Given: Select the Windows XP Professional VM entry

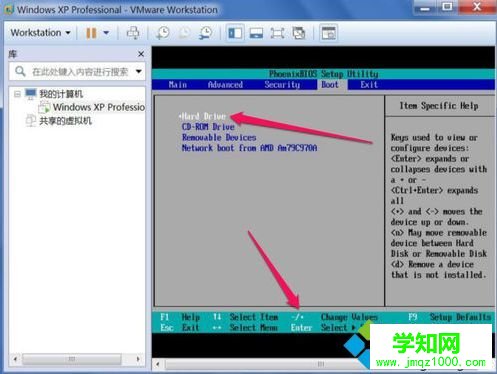Looking at the screenshot, I should tap(99, 107).
